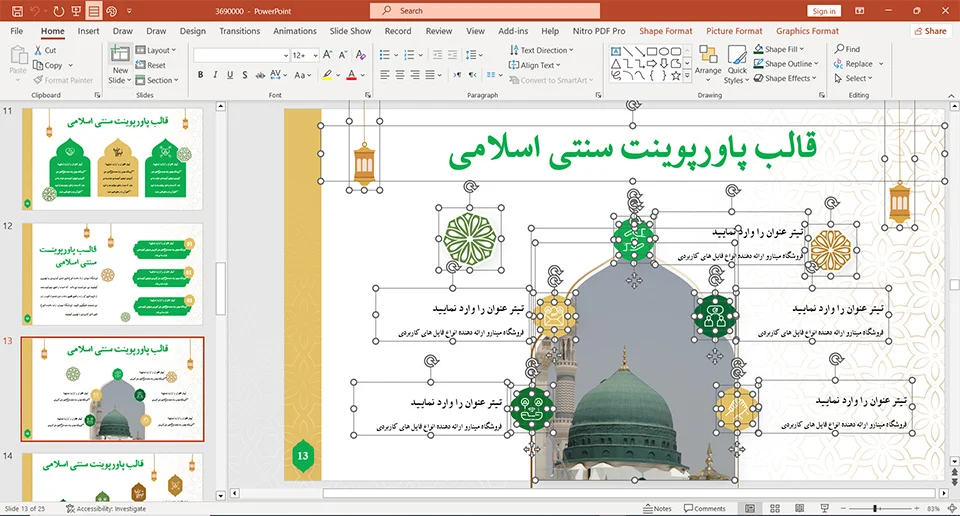Pick the star shape in gallery
Image resolution: width=960 pixels, height=516 pixels.
tap(676, 76)
